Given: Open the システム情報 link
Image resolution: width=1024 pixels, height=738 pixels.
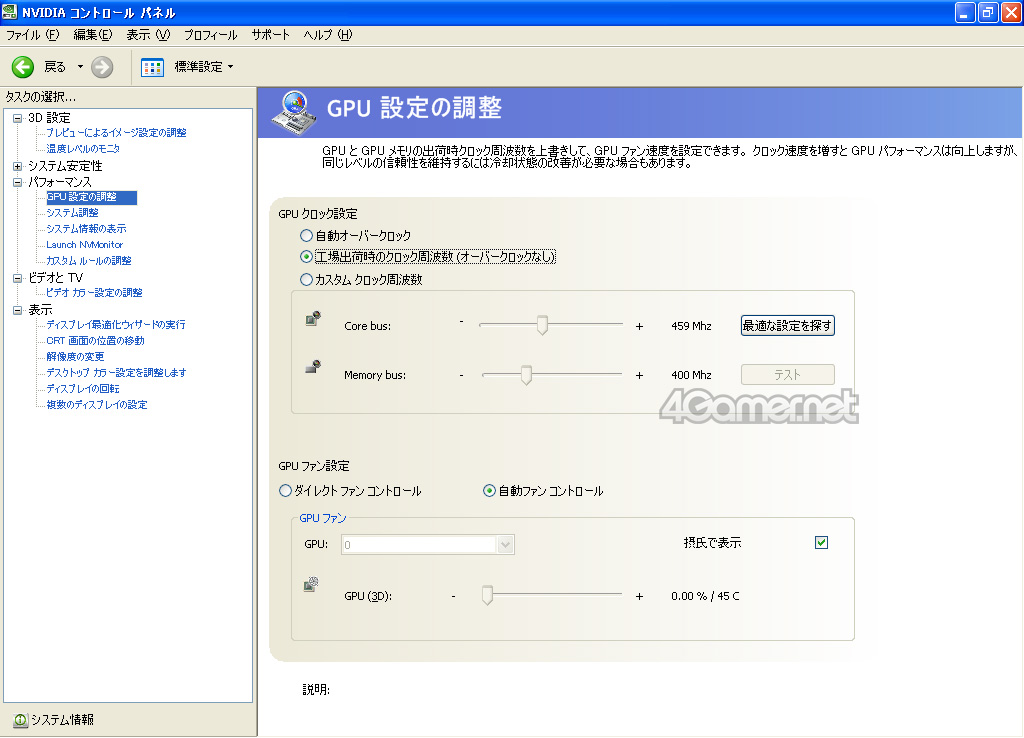Looking at the screenshot, I should [x=63, y=720].
